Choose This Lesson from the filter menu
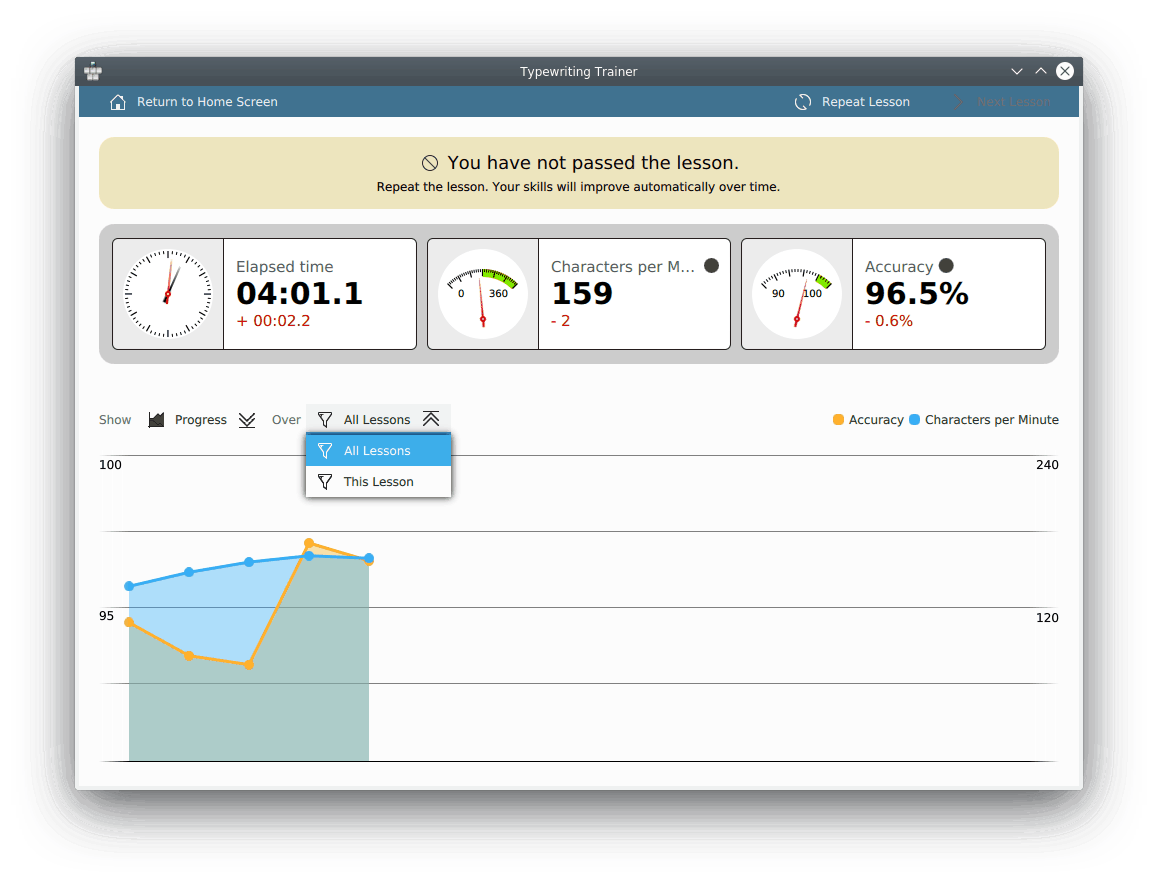The height and width of the screenshot is (883, 1158). click(x=378, y=481)
